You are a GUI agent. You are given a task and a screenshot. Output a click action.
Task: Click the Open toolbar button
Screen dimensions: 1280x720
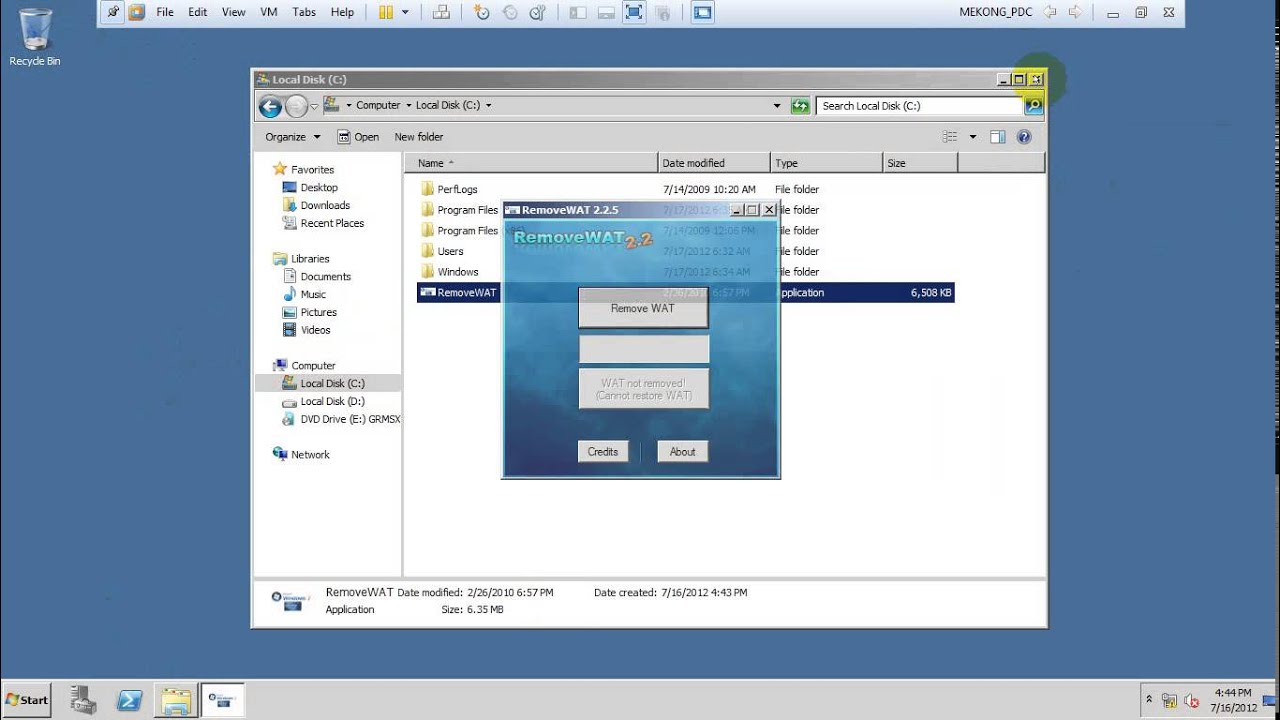[x=358, y=137]
